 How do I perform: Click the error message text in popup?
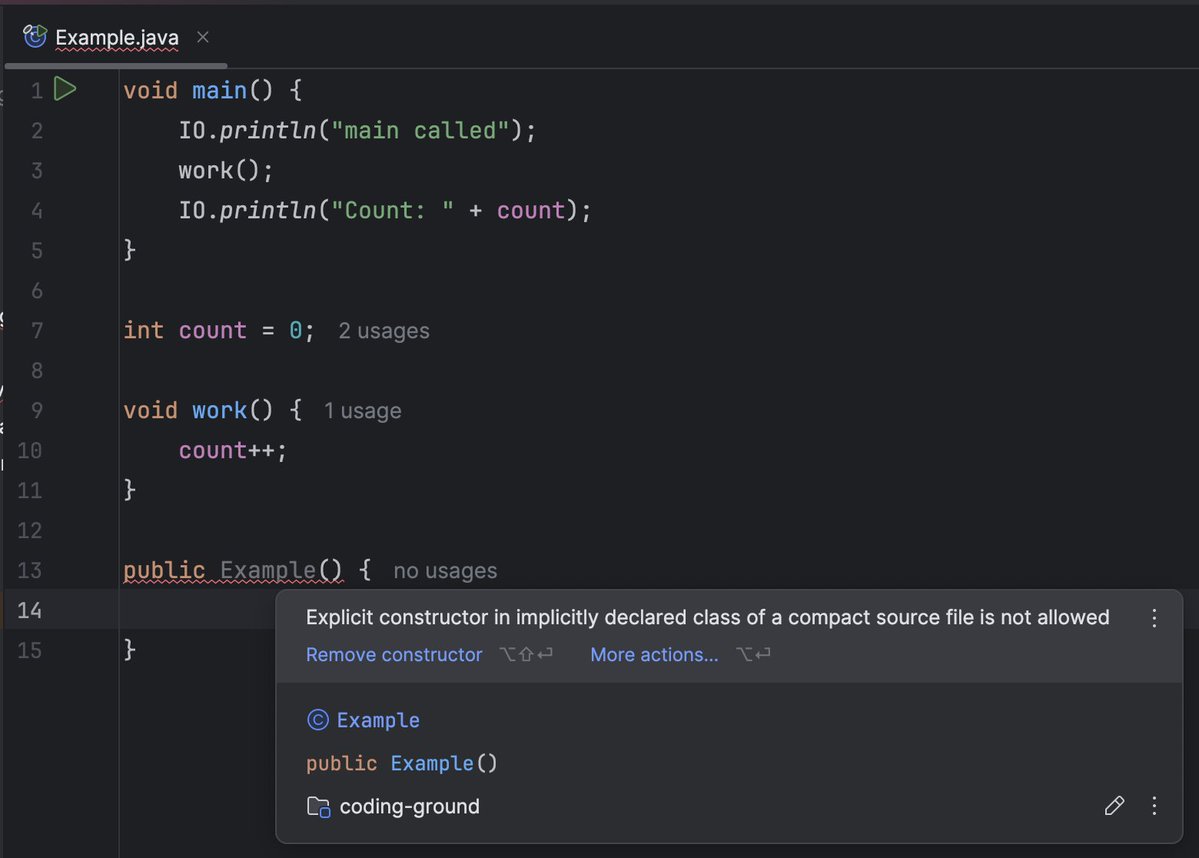click(x=707, y=618)
